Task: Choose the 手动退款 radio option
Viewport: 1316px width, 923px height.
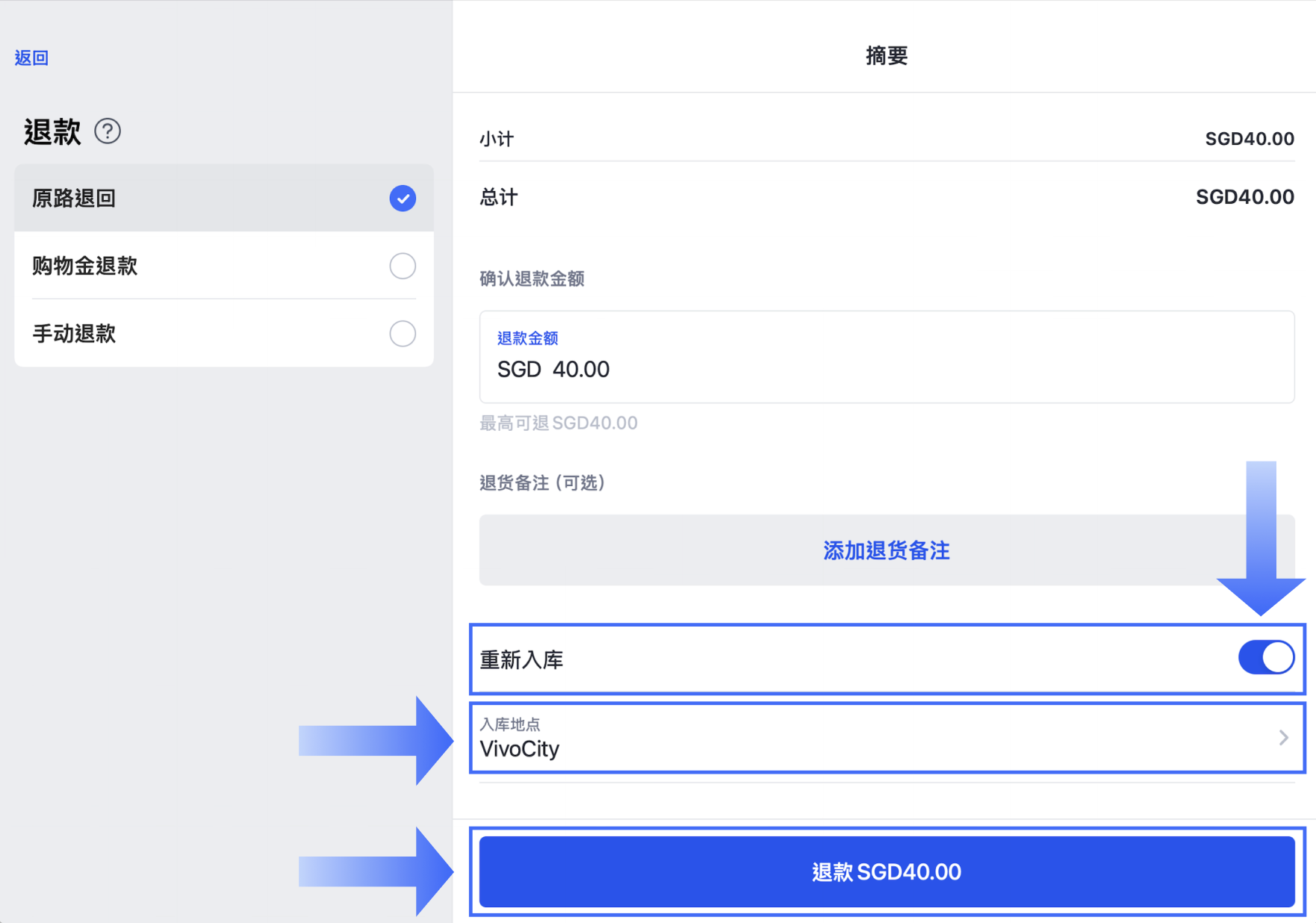Action: pyautogui.click(x=403, y=334)
